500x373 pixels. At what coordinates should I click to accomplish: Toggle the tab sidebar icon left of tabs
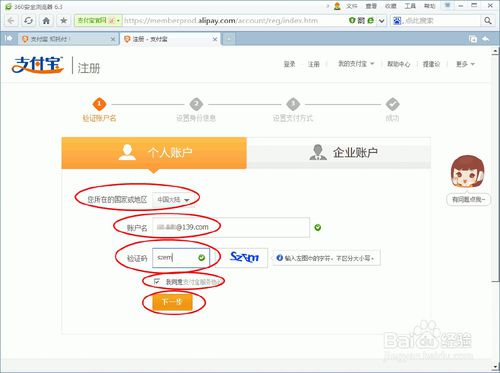9,39
